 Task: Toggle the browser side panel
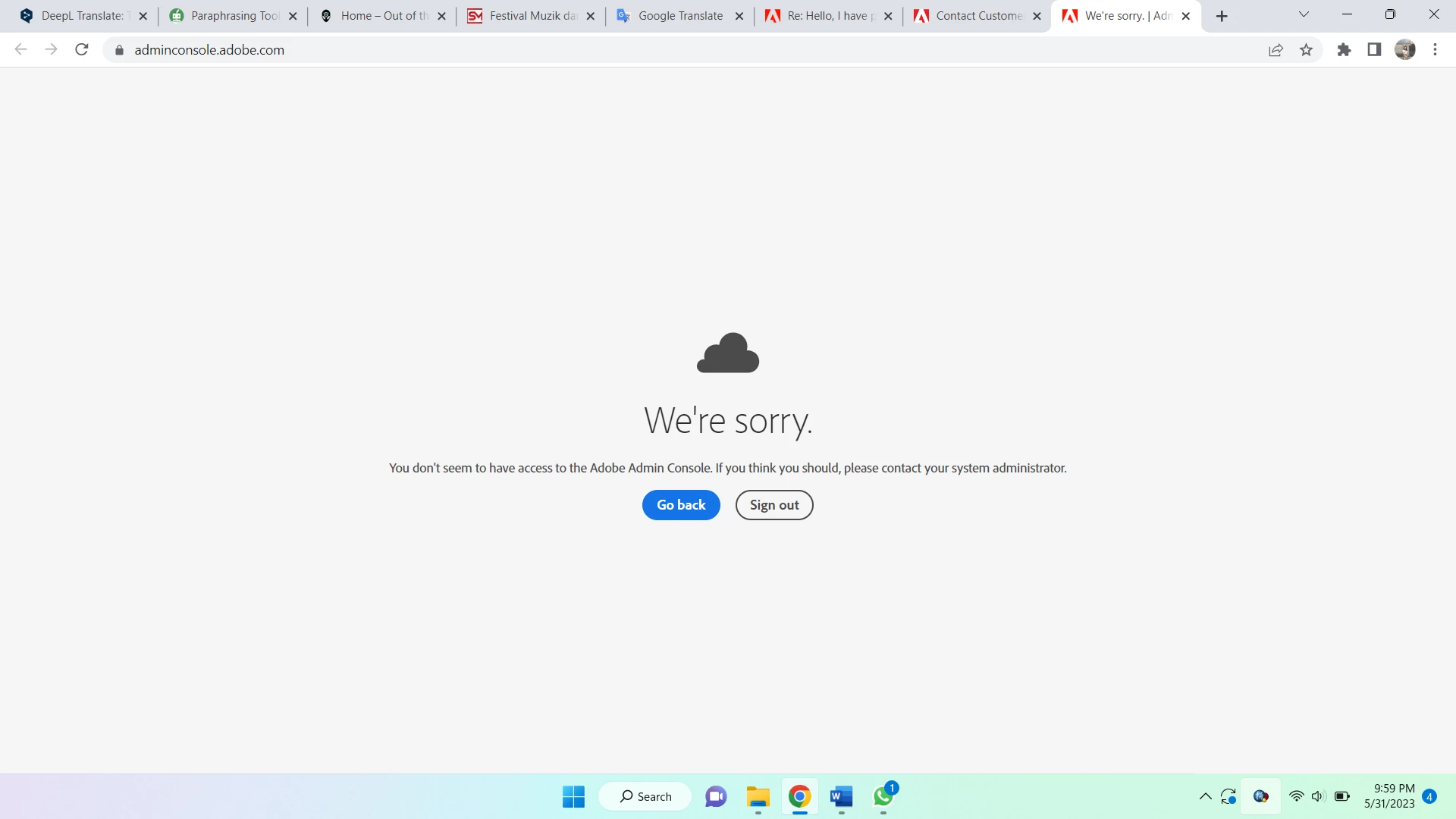point(1374,50)
